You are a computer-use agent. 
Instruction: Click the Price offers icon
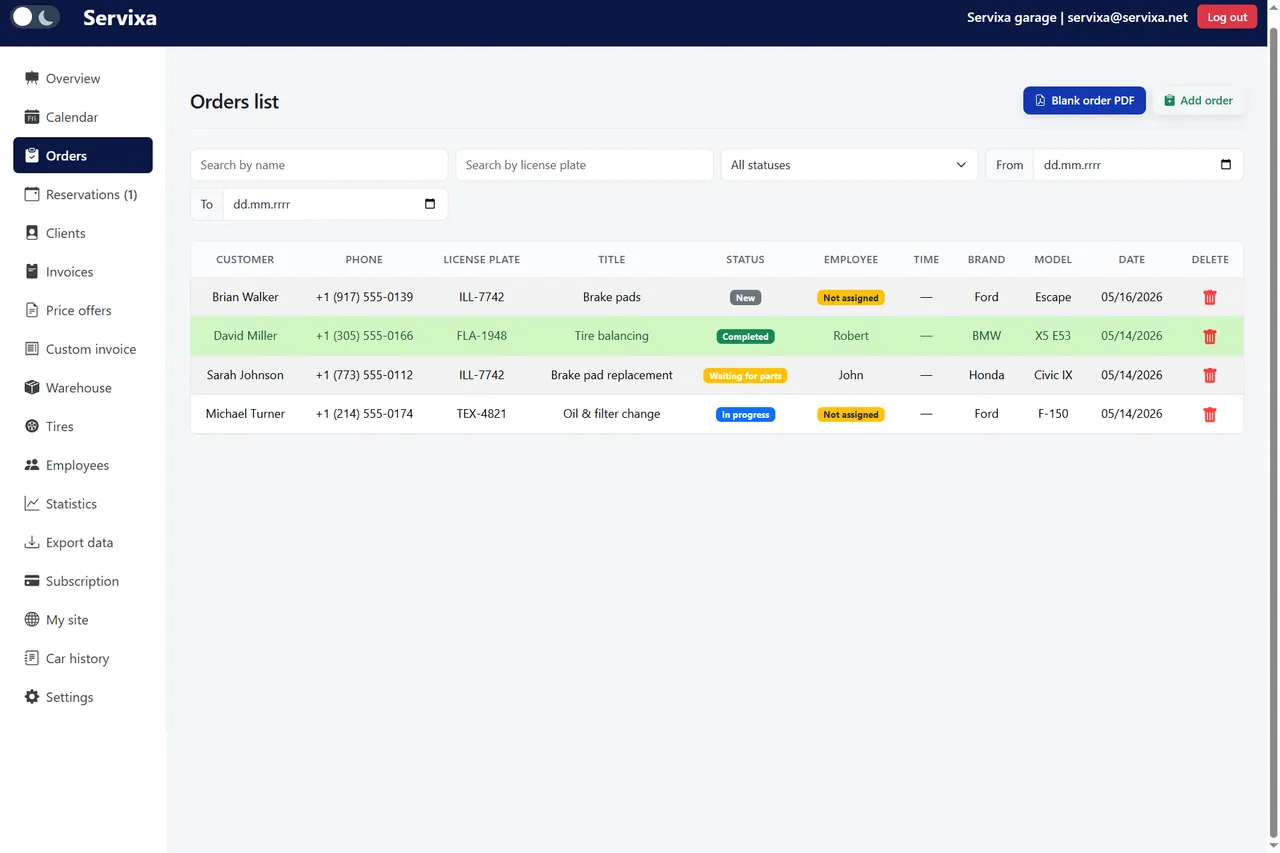tap(32, 310)
